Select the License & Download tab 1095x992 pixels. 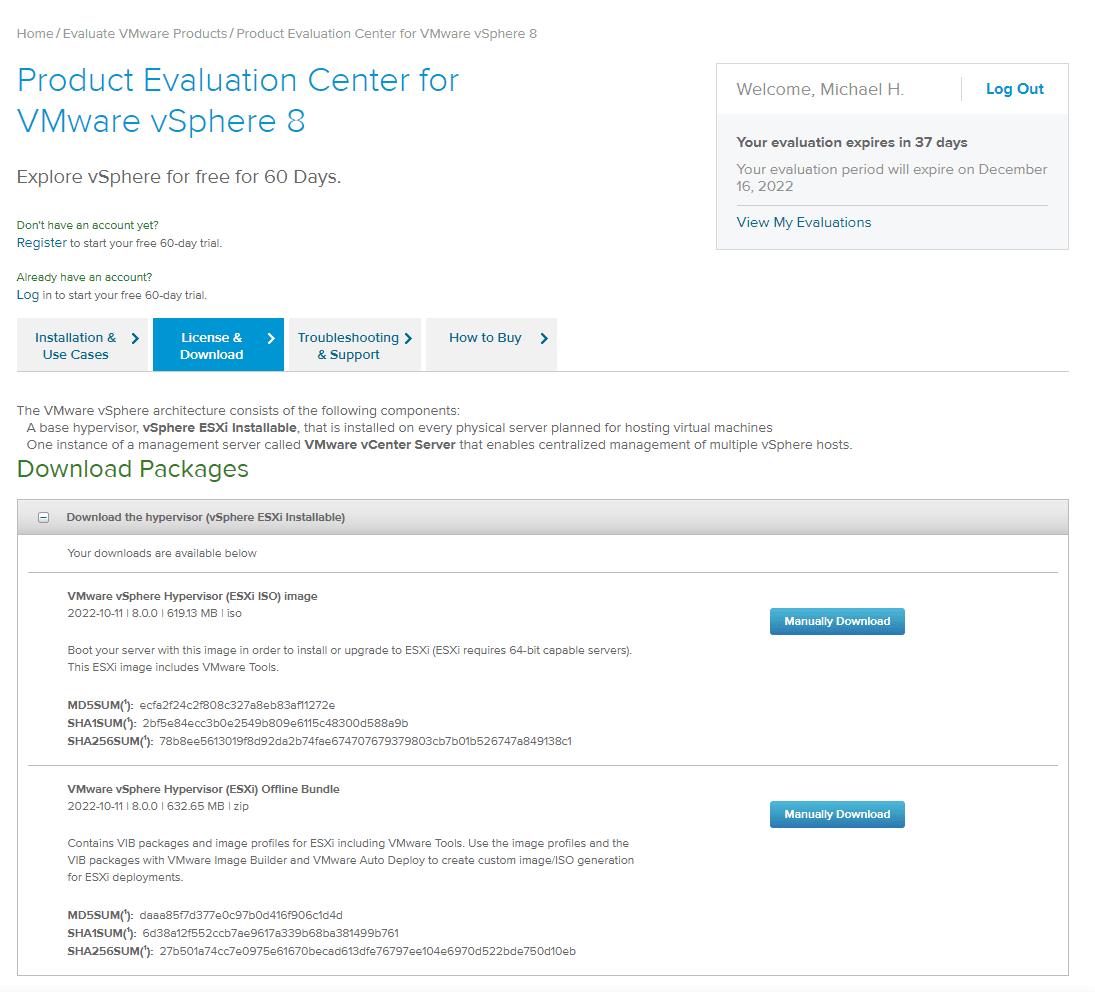tap(218, 345)
